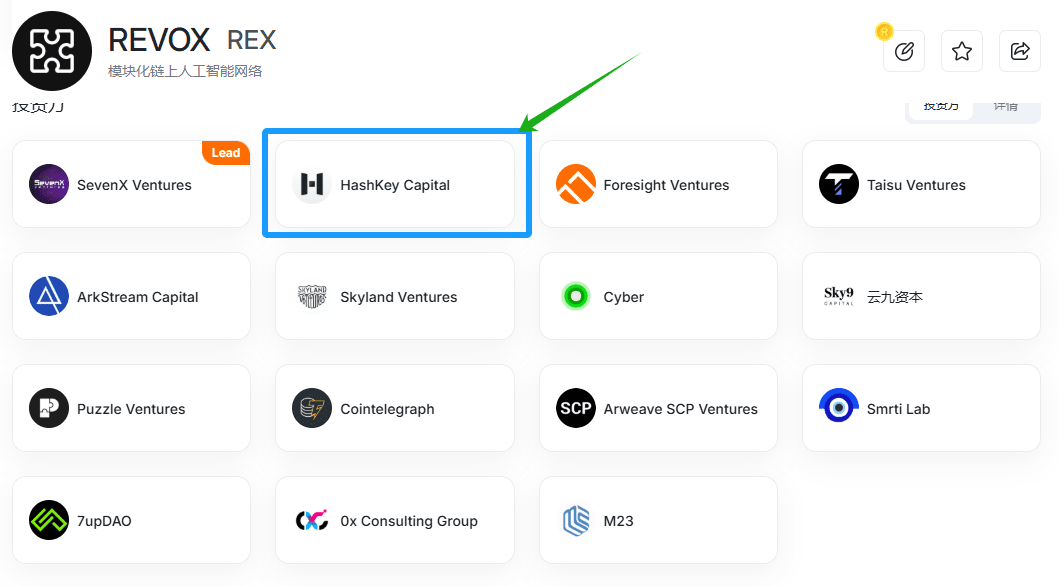Toggle the star favorite button
Viewport: 1060px width, 586px height.
point(962,51)
